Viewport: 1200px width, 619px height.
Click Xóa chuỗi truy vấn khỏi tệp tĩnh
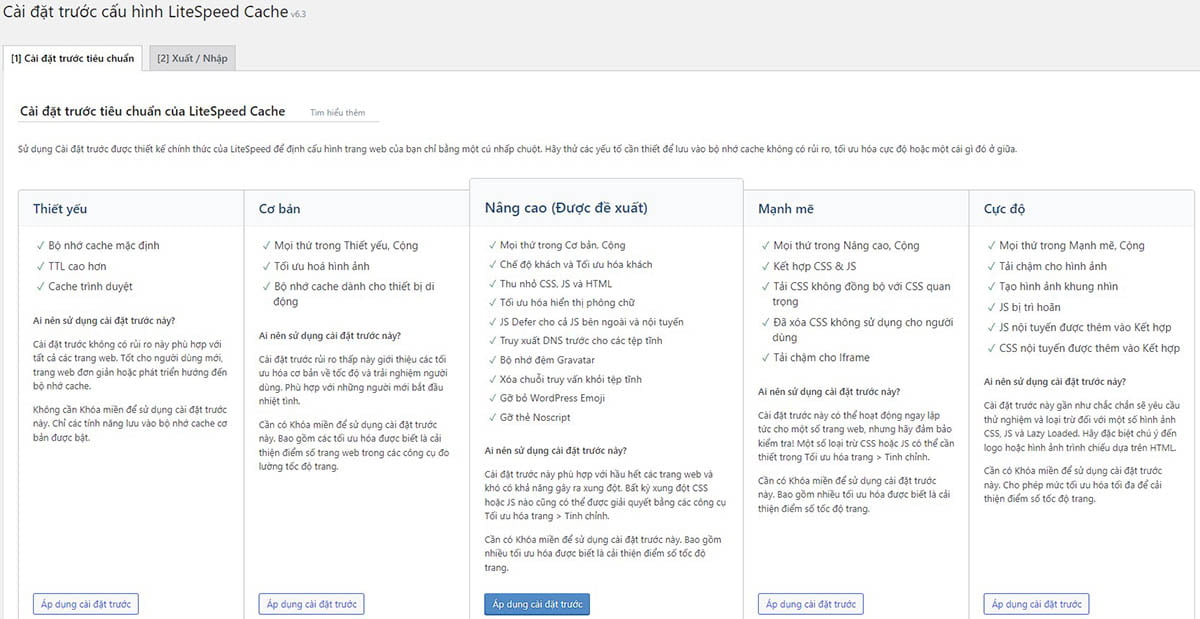click(570, 379)
